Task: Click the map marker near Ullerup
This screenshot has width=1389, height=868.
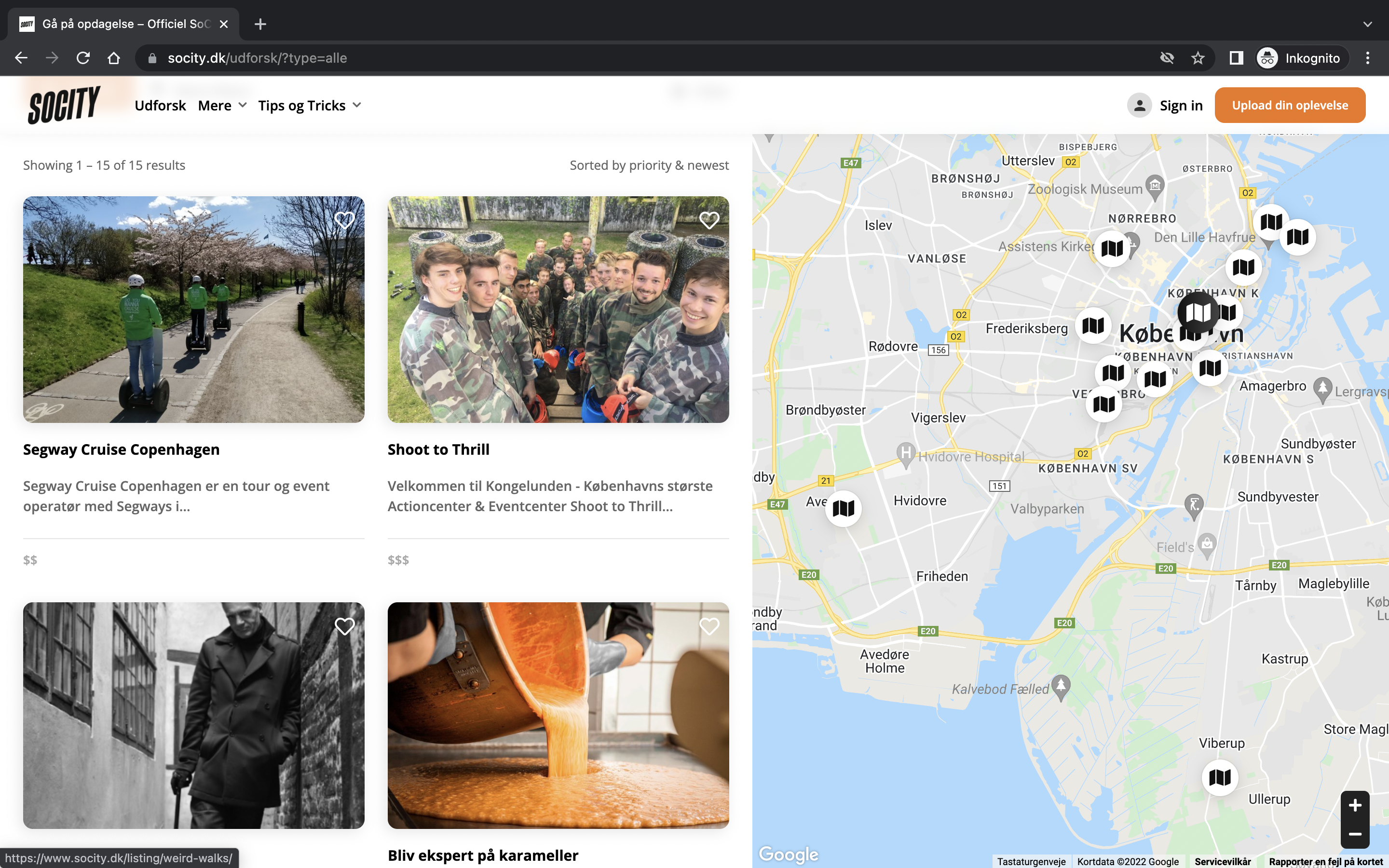Action: [x=1220, y=777]
